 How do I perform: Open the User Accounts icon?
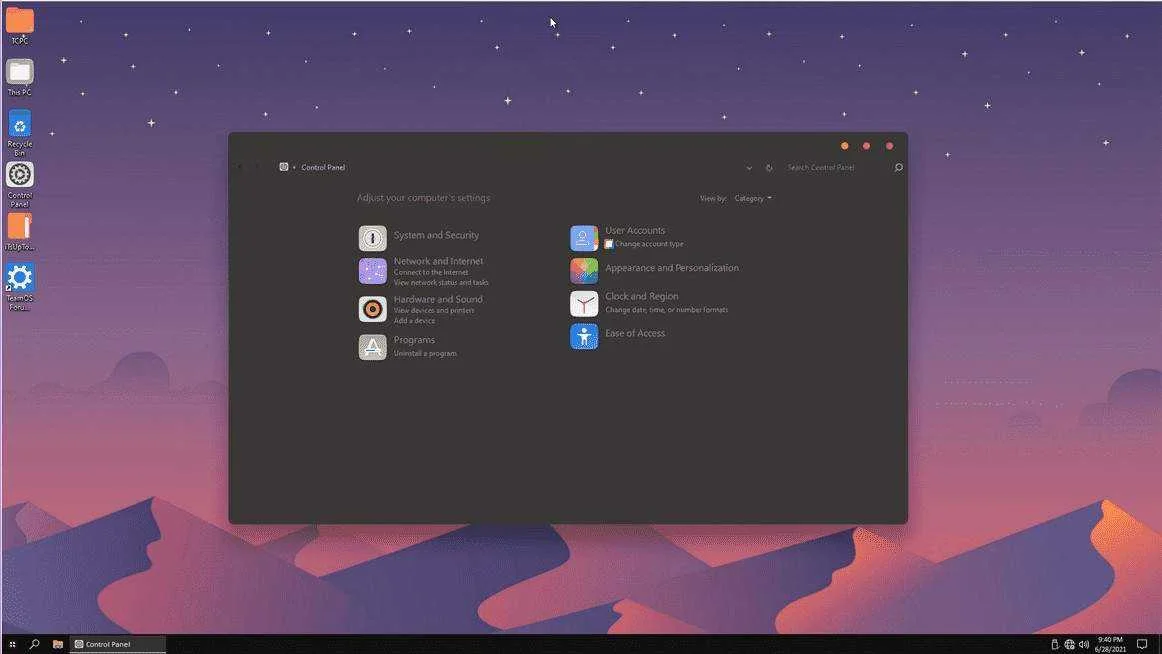[x=584, y=238]
